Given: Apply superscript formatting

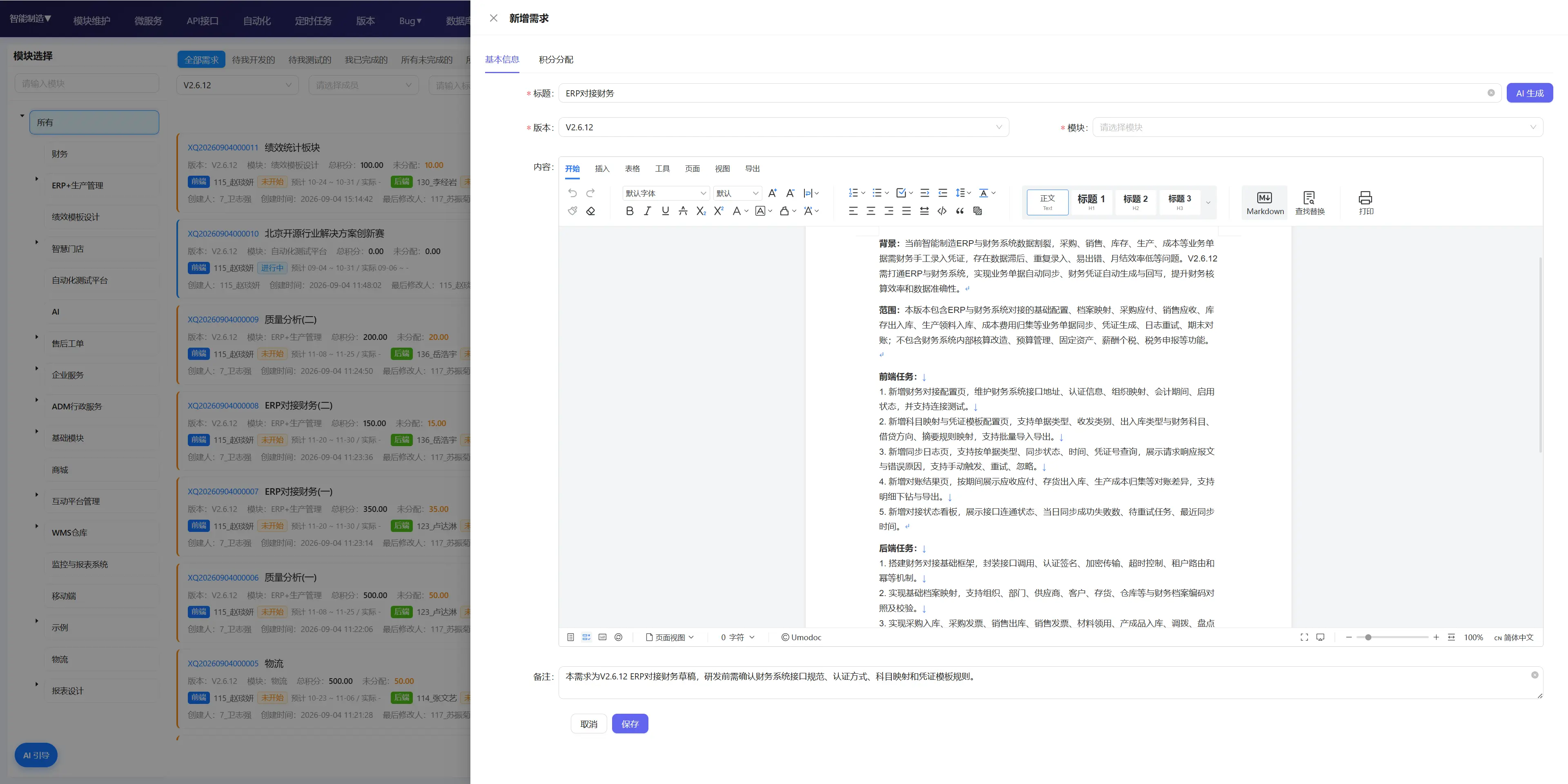Looking at the screenshot, I should 719,211.
